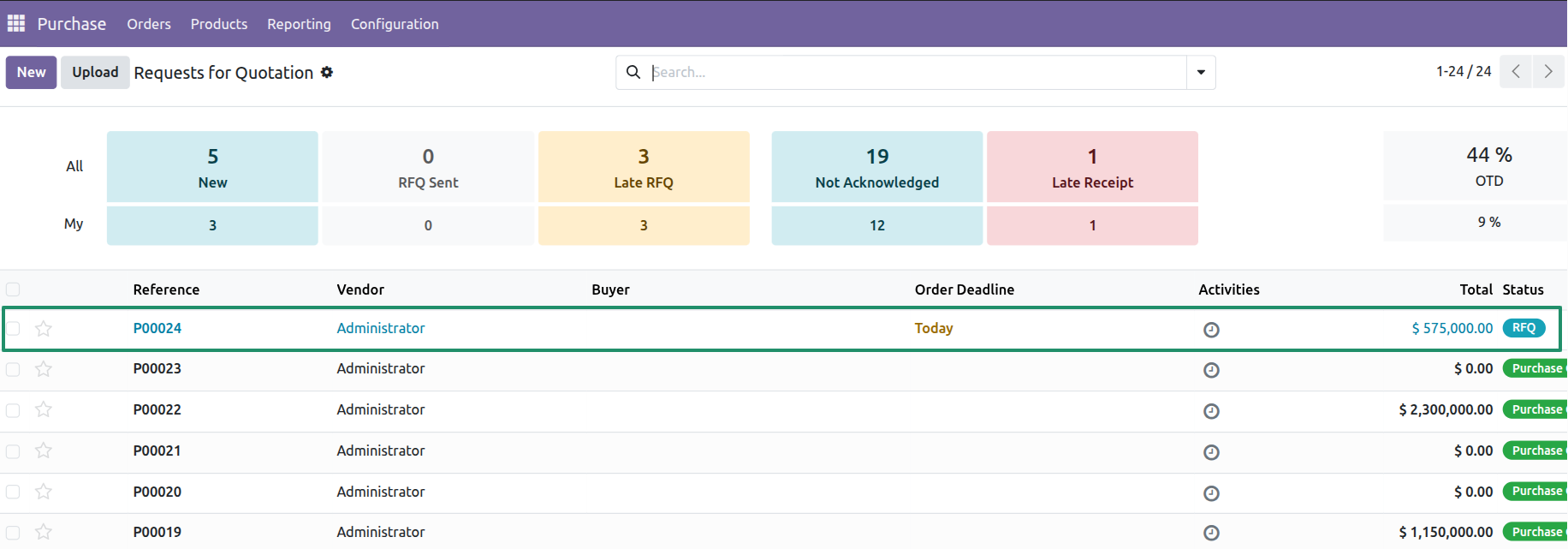Viewport: 1568px width, 549px height.
Task: Open the Products menu
Action: pyautogui.click(x=219, y=24)
